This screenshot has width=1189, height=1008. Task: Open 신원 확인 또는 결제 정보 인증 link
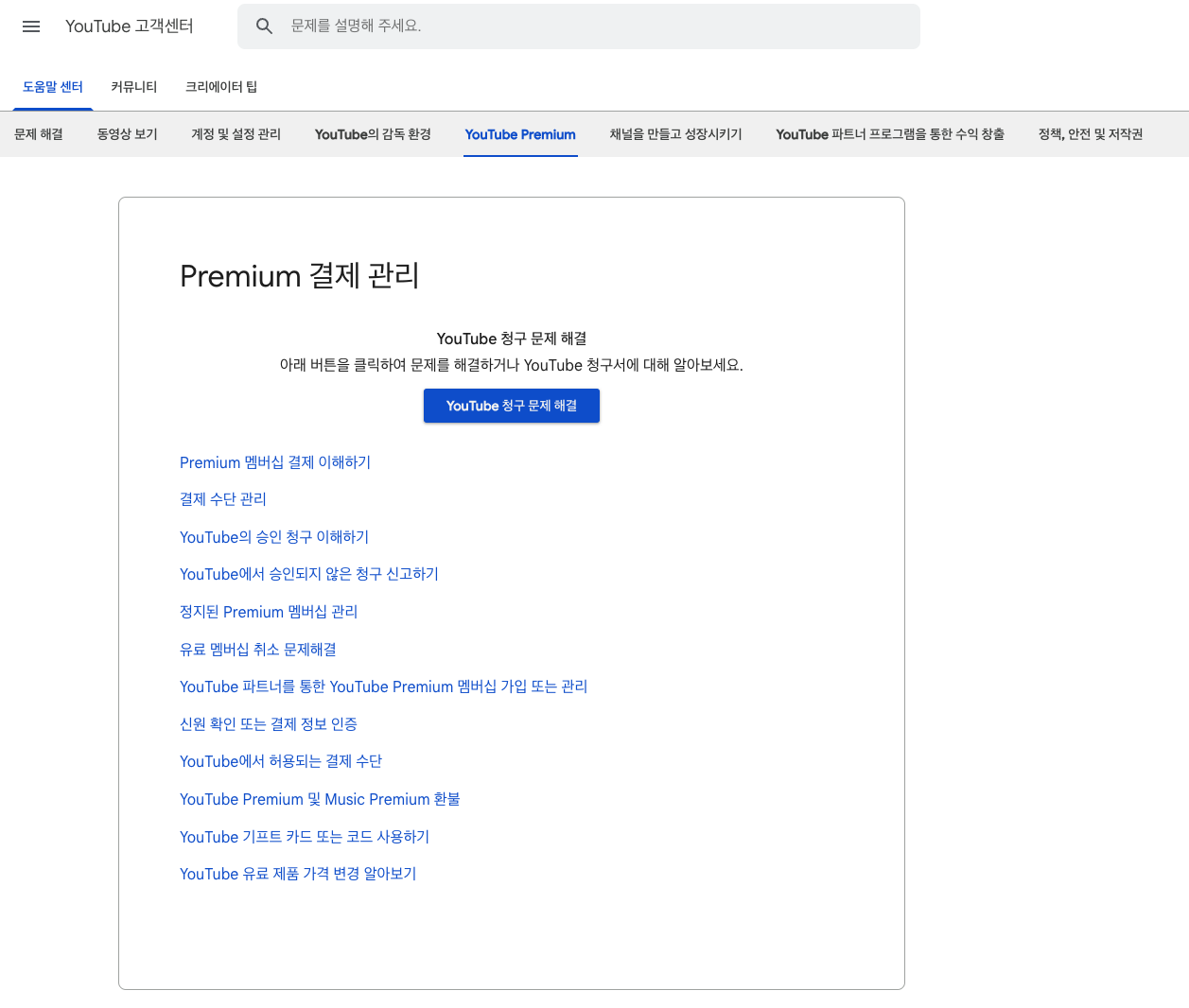pyautogui.click(x=269, y=724)
